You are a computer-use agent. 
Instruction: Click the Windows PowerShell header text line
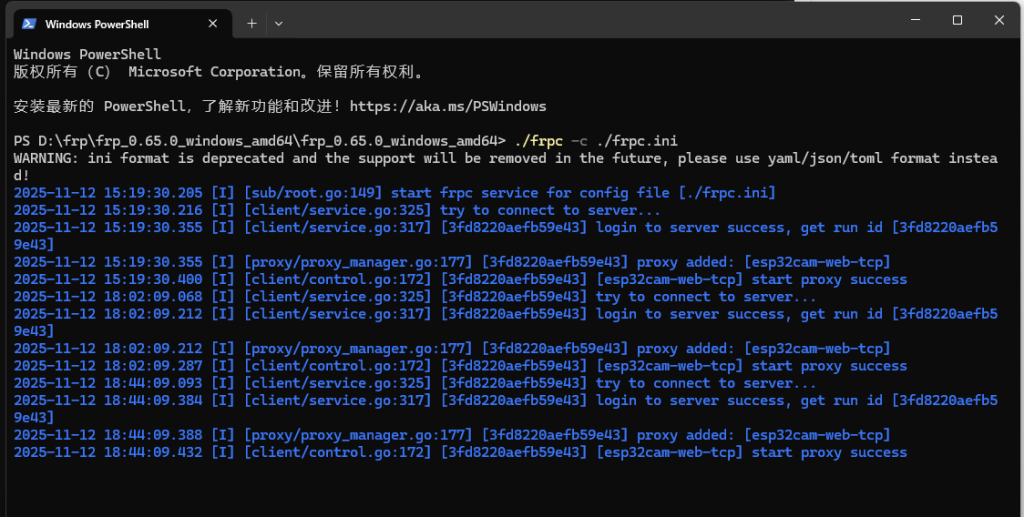point(87,54)
